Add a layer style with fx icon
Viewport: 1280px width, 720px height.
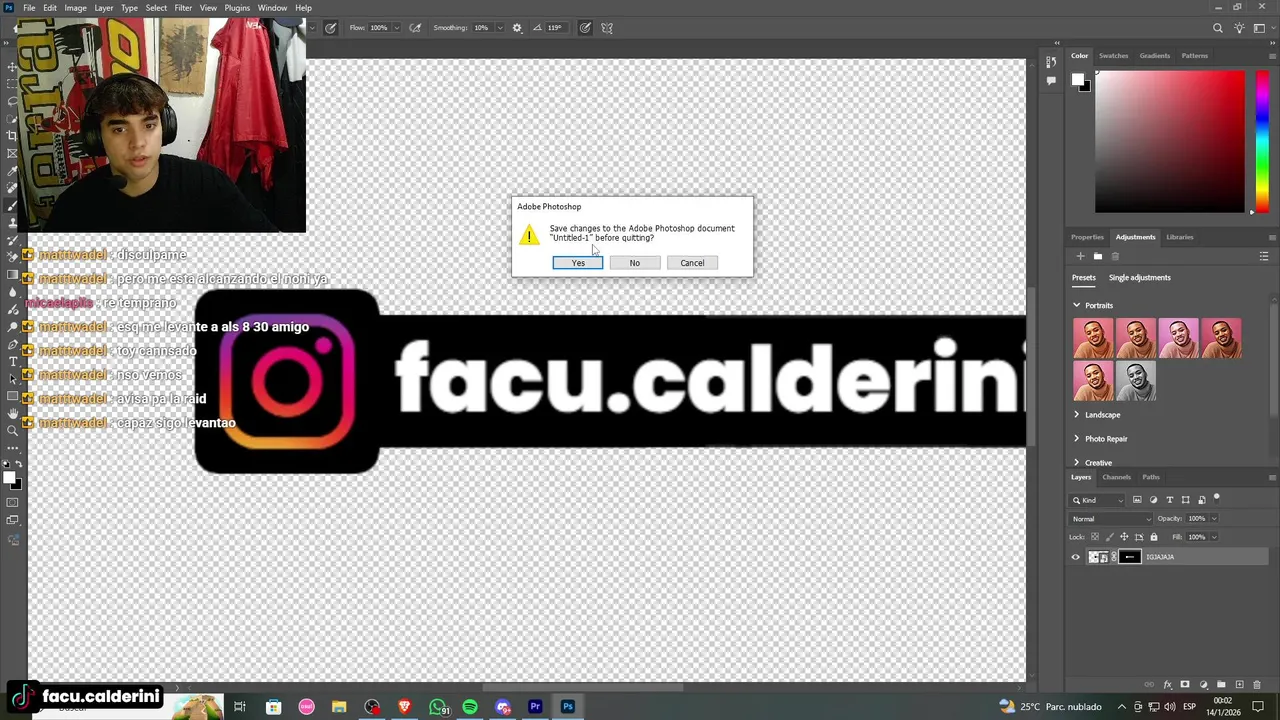click(x=1168, y=685)
